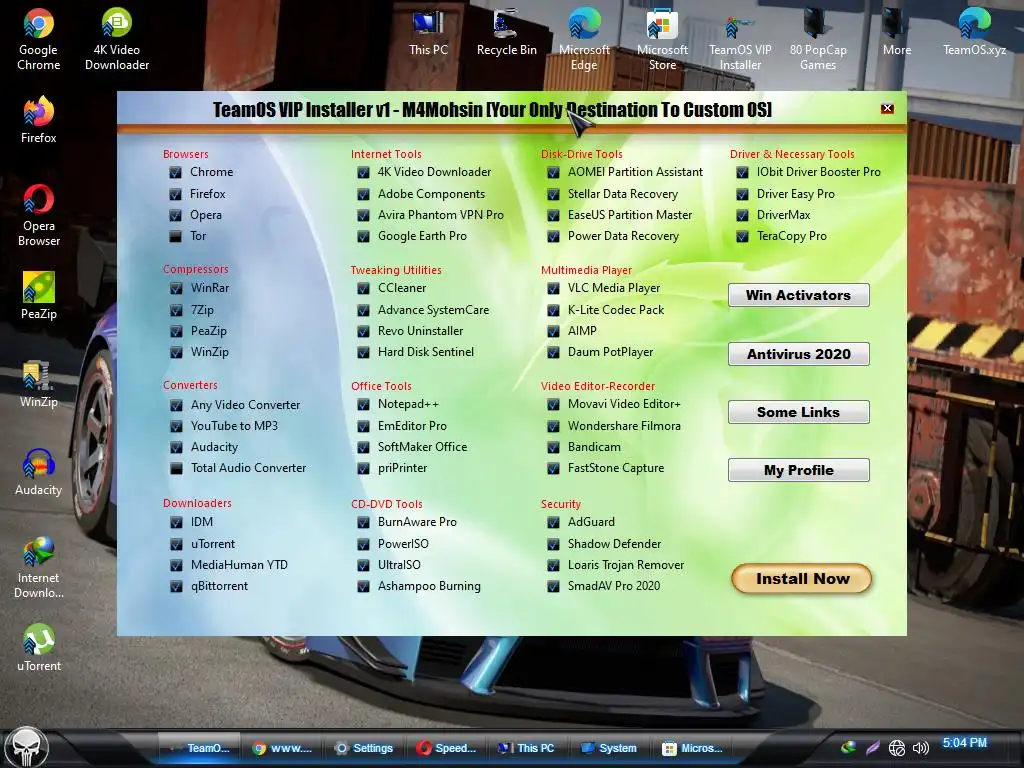
Task: Switch to the Settings taskbar item
Action: point(364,748)
